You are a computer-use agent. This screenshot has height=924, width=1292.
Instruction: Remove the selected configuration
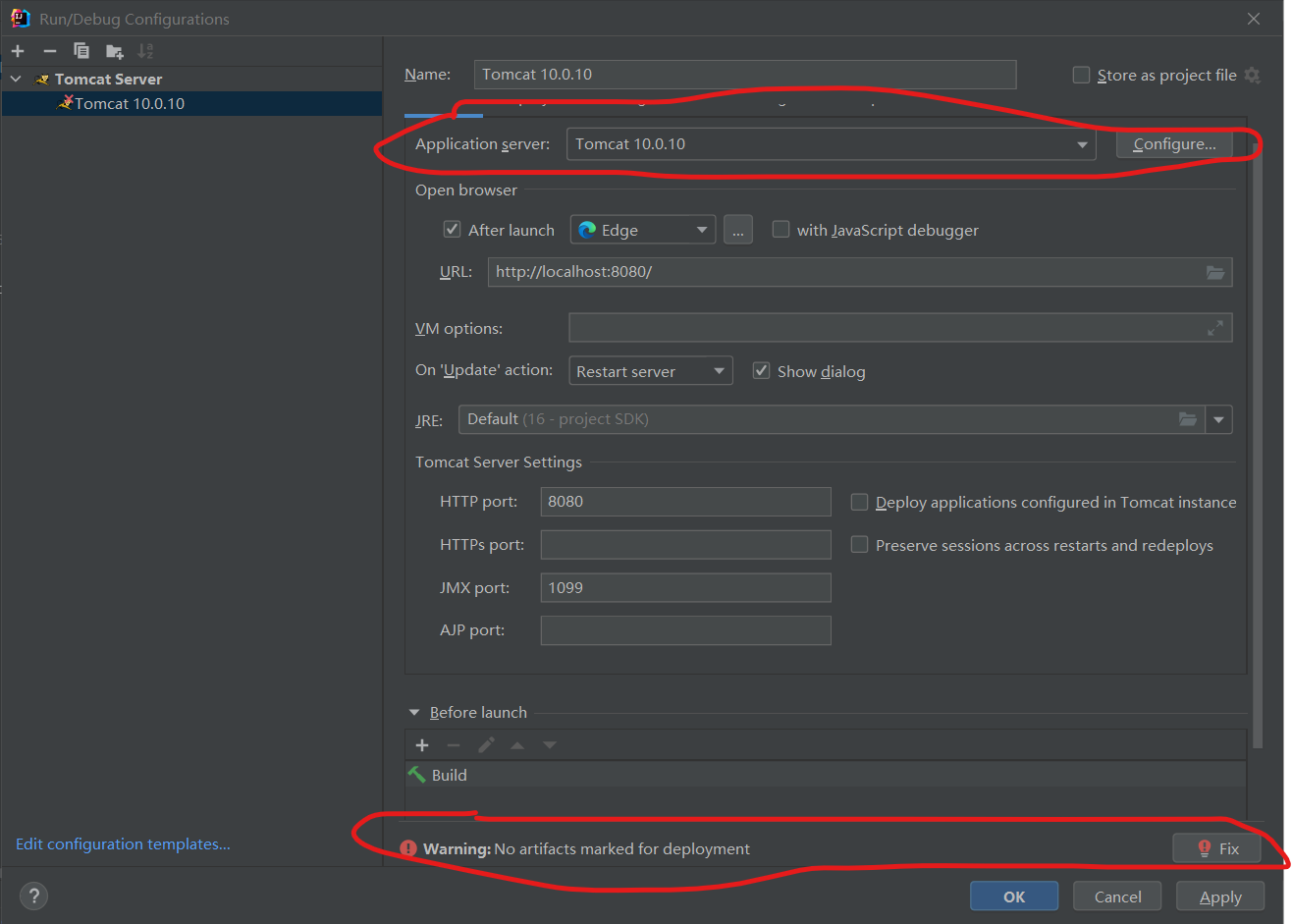[x=49, y=51]
